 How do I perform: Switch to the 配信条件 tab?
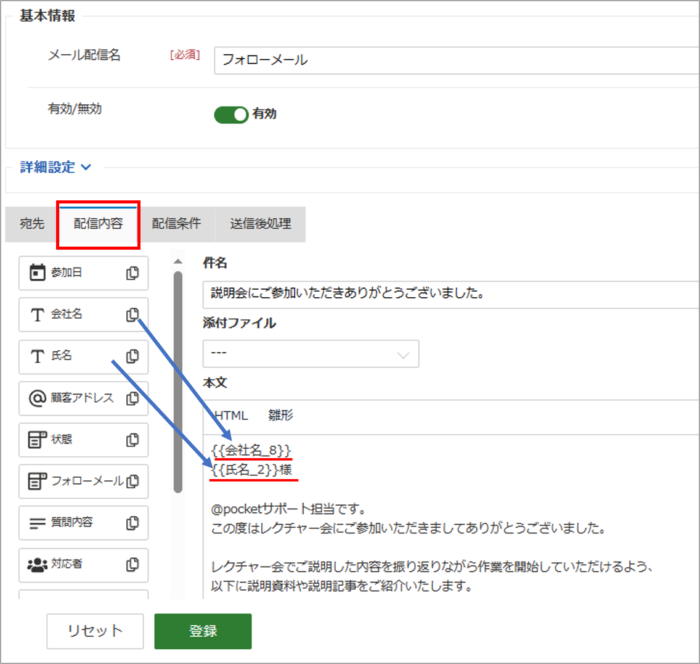pyautogui.click(x=176, y=223)
